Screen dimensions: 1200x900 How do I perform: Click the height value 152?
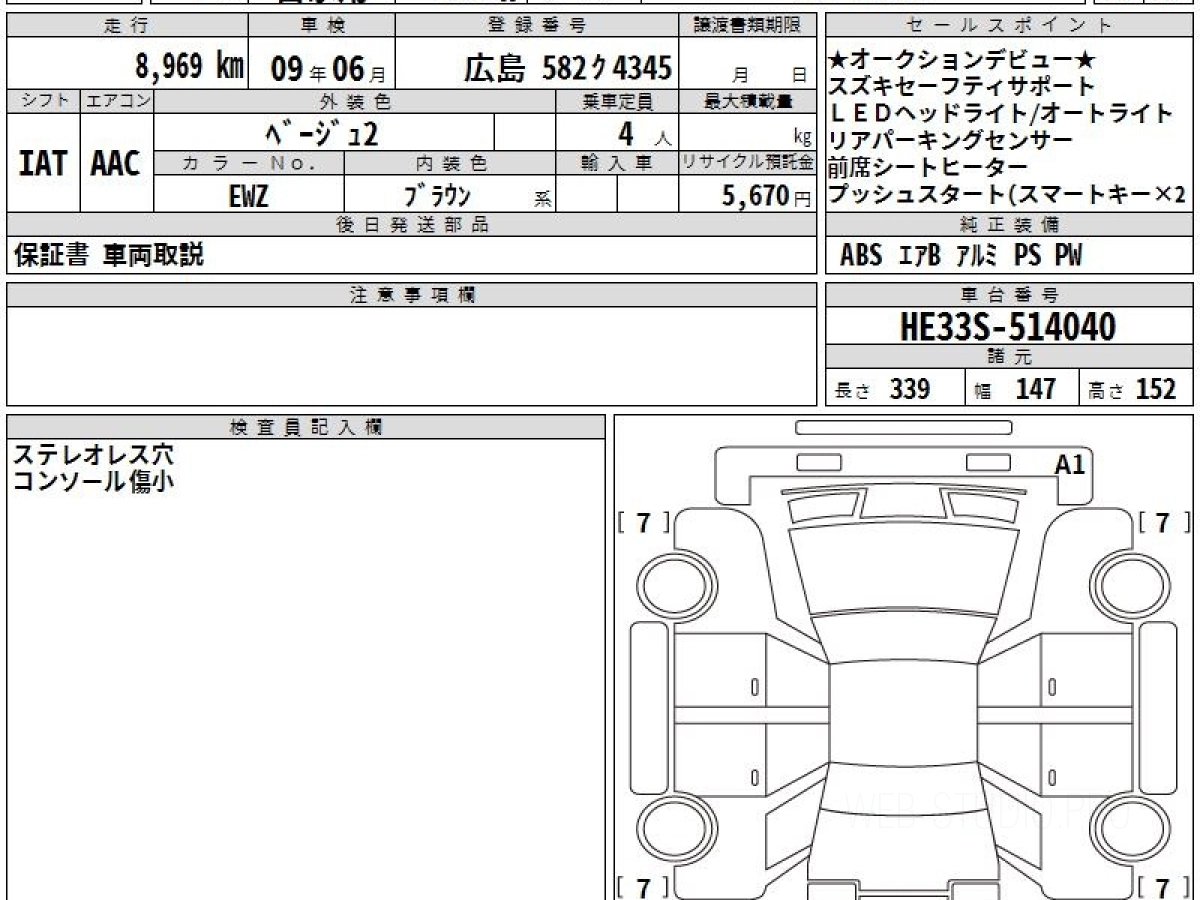(x=1156, y=389)
